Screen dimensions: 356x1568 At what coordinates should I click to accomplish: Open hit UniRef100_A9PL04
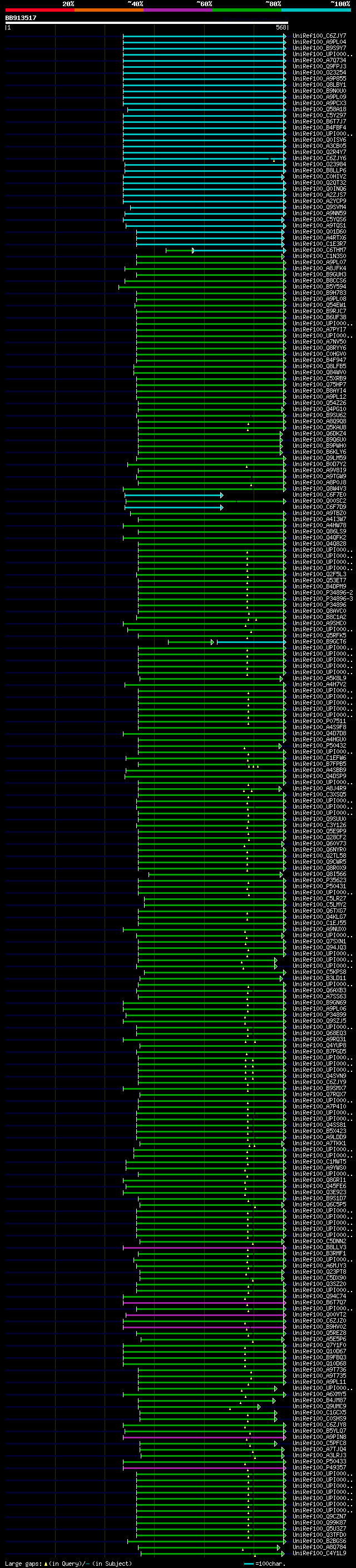pos(319,42)
